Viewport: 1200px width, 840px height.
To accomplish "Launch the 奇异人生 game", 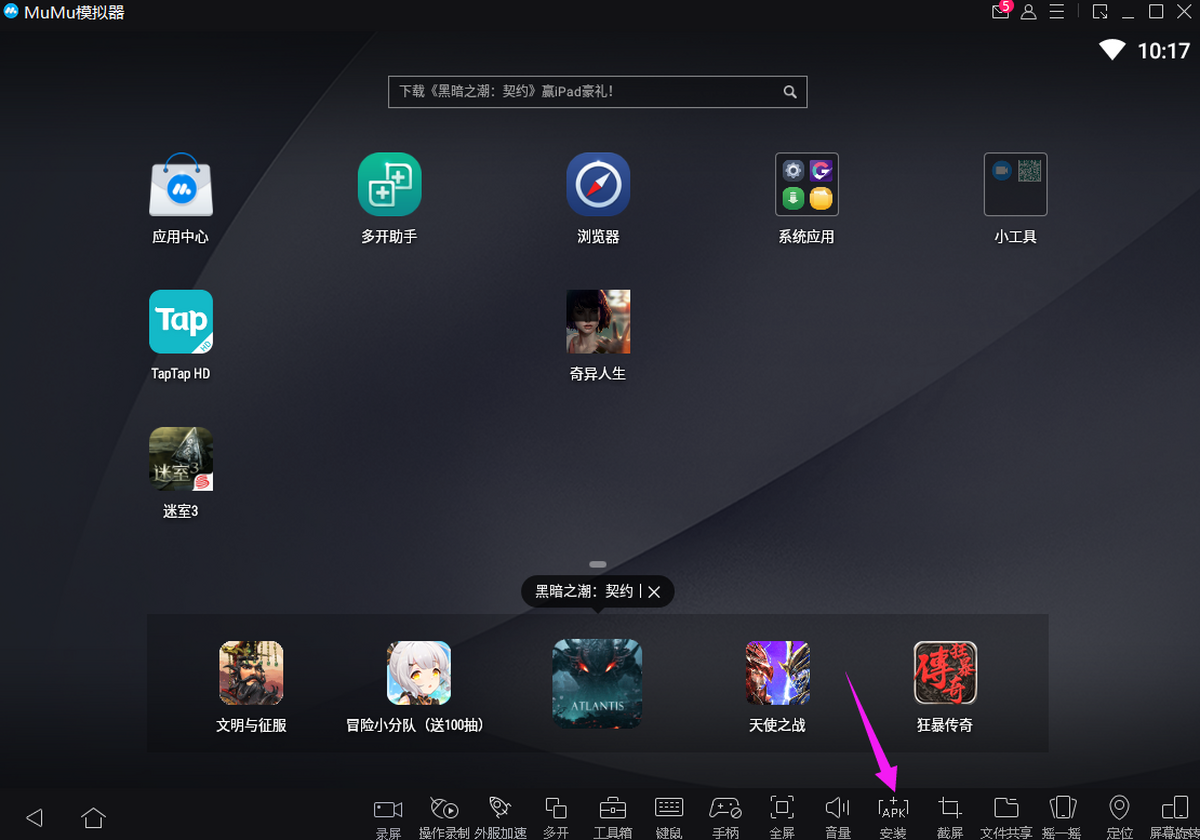I will tap(598, 322).
